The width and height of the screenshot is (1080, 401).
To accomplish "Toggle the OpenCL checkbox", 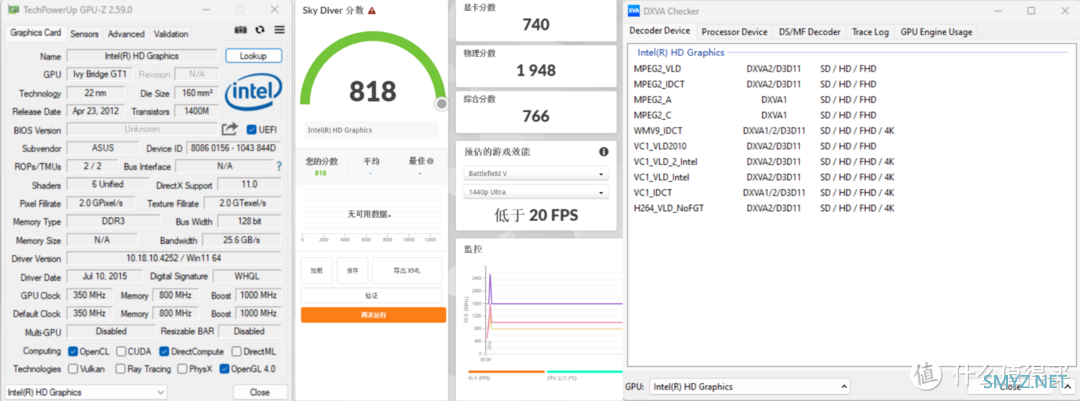I will (x=73, y=351).
